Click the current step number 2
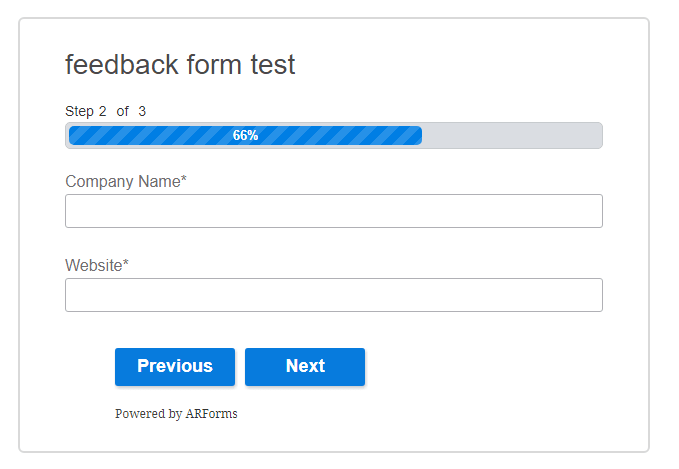This screenshot has width=679, height=469. pyautogui.click(x=103, y=111)
